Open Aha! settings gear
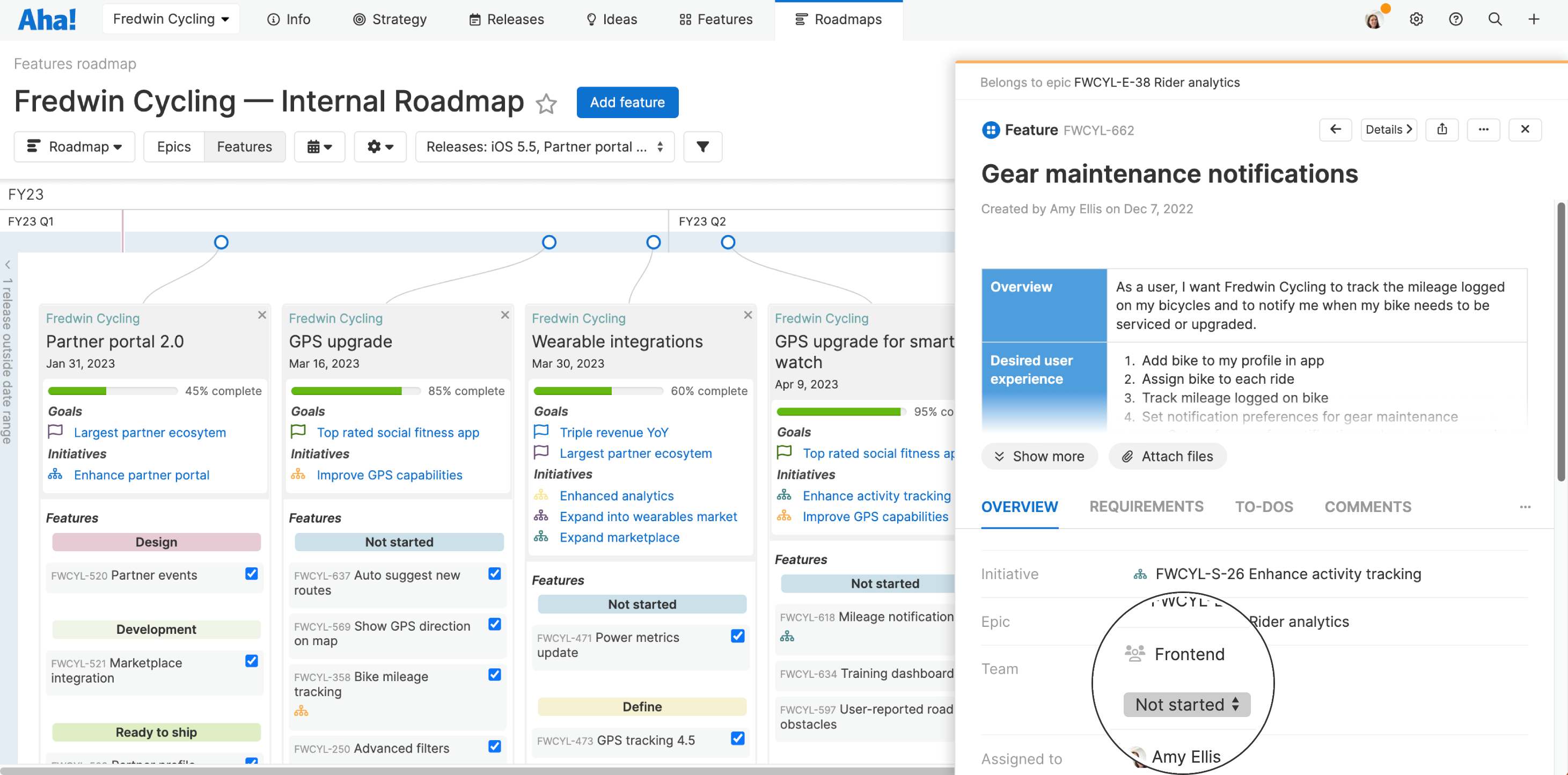Screen dimensions: 1568x775 (1417, 19)
